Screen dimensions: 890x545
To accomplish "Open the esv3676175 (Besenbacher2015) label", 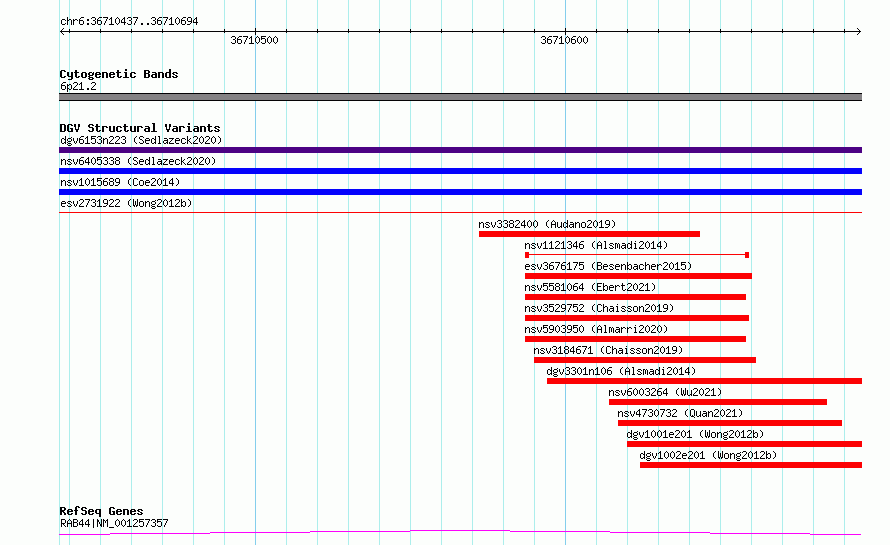I will tap(608, 266).
